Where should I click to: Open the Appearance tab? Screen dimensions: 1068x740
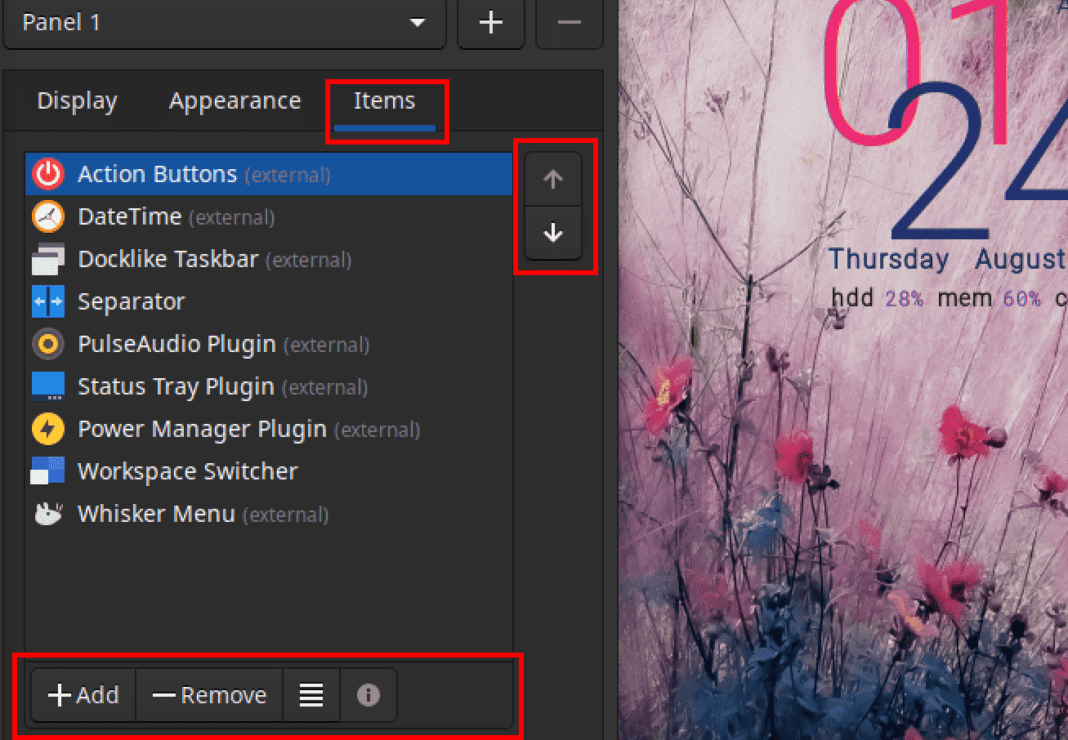coord(234,100)
